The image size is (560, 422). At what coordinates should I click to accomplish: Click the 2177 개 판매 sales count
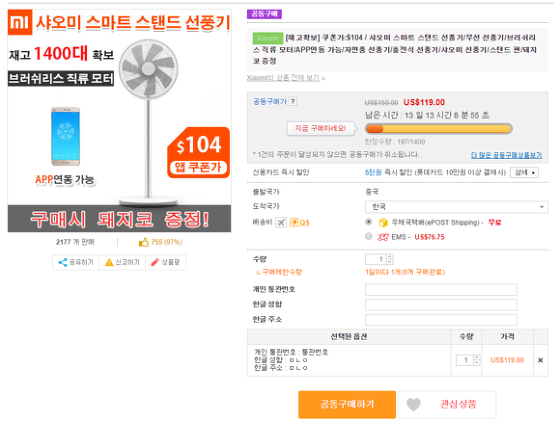tap(75, 242)
